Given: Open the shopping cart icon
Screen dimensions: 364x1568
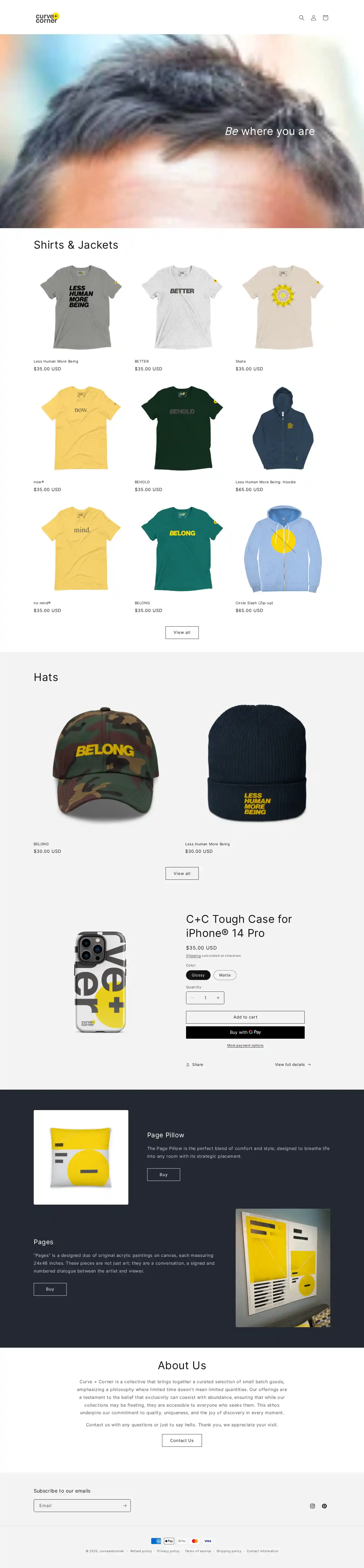Looking at the screenshot, I should click(x=326, y=18).
